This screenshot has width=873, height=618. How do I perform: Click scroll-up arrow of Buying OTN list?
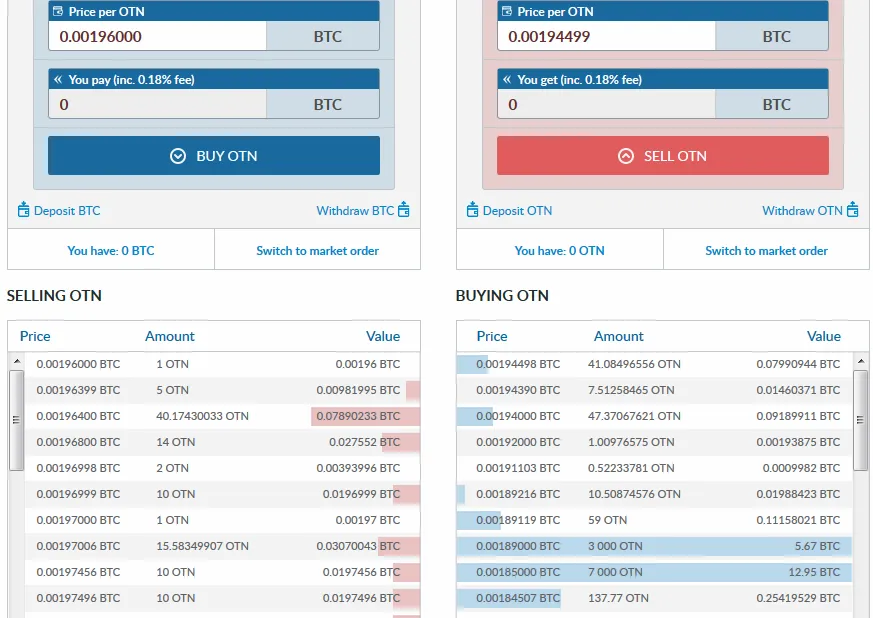[861, 361]
